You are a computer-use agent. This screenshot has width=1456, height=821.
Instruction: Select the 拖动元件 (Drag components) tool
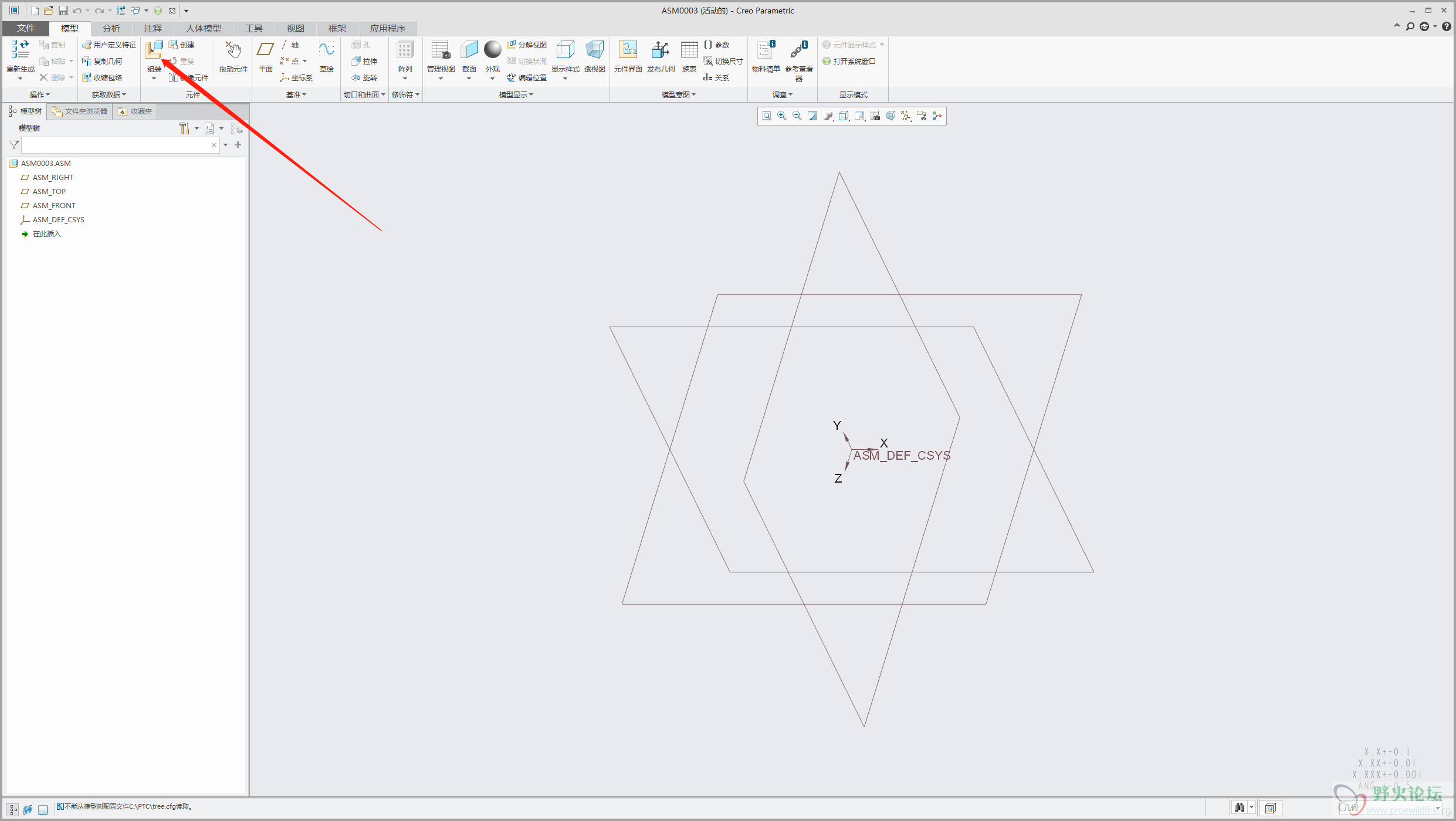233,56
